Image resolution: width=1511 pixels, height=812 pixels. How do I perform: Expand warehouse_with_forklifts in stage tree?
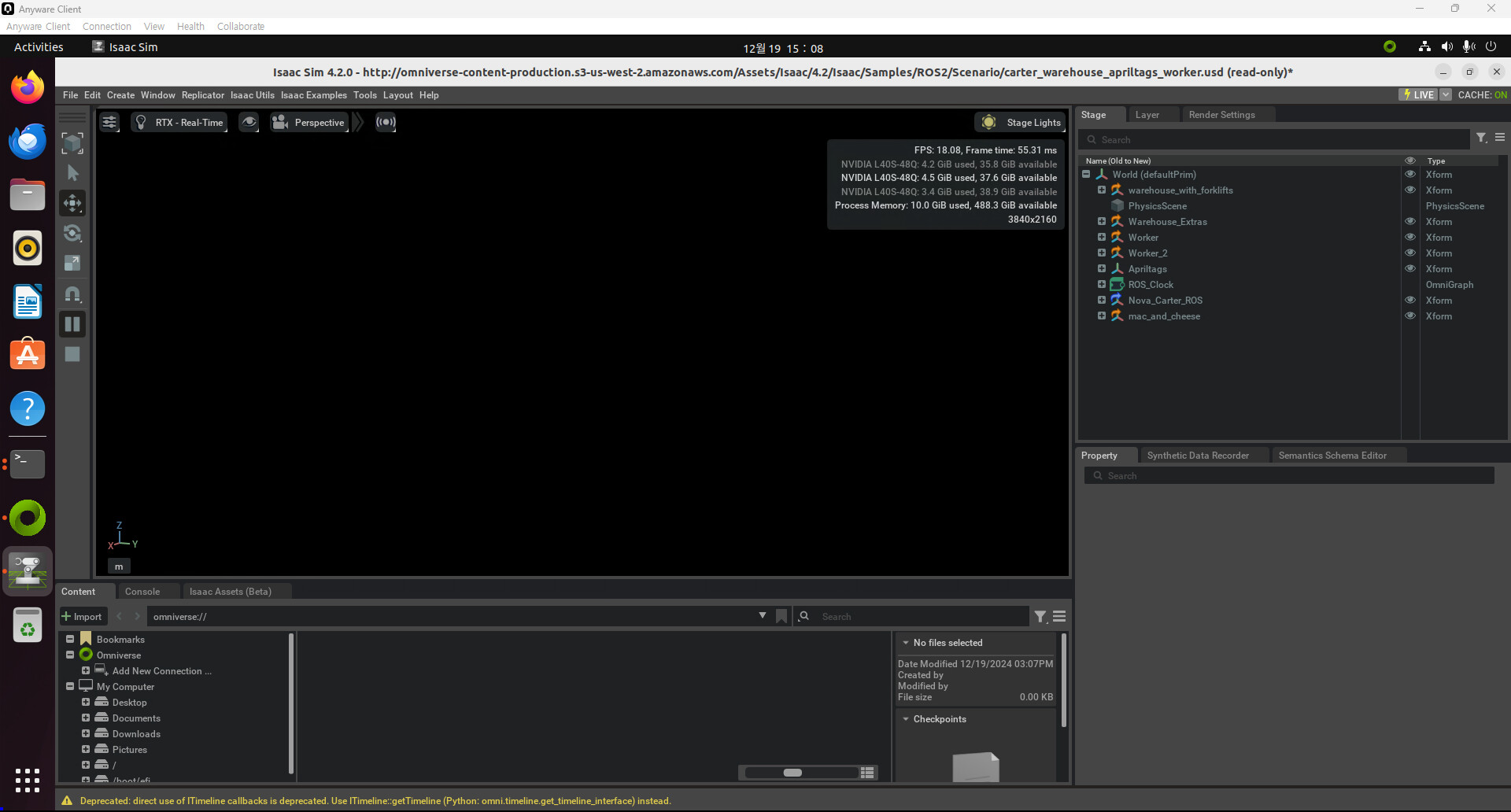(x=1102, y=190)
